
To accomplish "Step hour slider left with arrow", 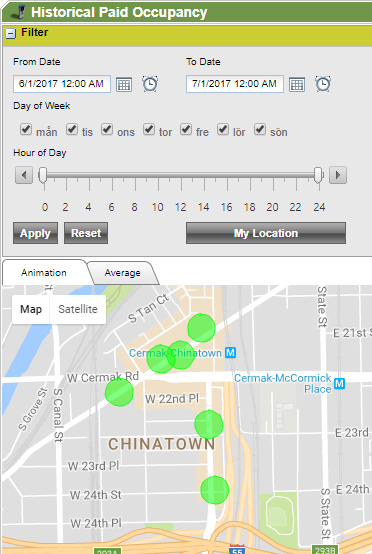I will click(24, 175).
